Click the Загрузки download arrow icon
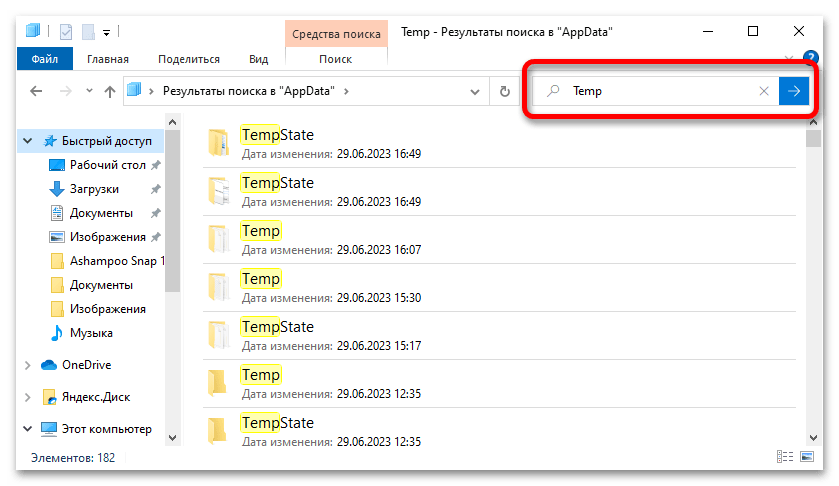Image resolution: width=839 pixels, height=486 pixels. (x=57, y=189)
